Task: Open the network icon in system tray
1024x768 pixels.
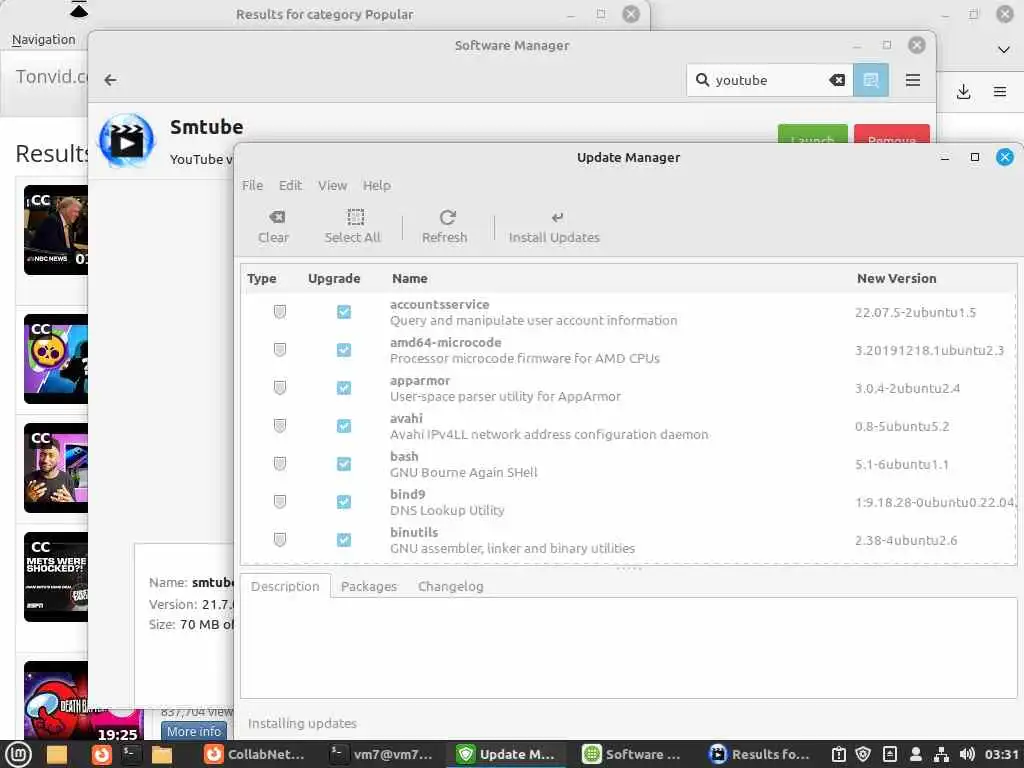Action: tap(941, 754)
